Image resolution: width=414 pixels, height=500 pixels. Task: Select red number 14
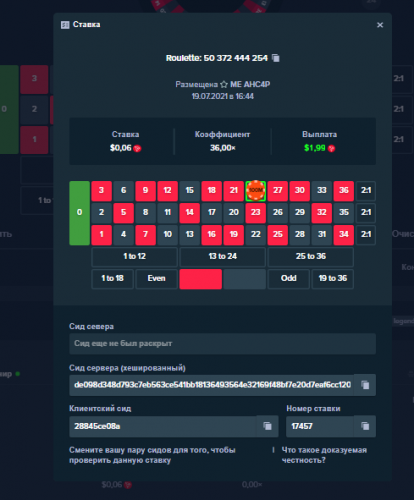[x=189, y=213]
